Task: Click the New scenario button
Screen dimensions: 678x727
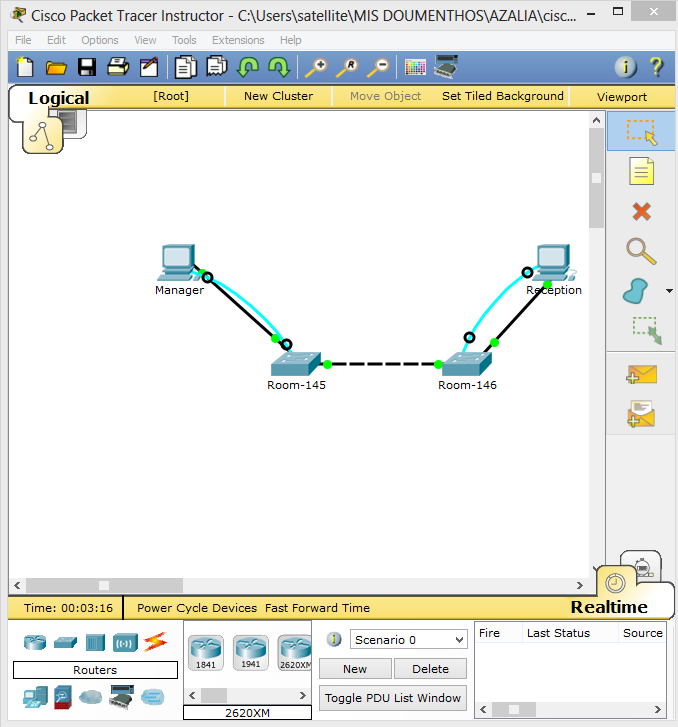Action: tap(355, 669)
